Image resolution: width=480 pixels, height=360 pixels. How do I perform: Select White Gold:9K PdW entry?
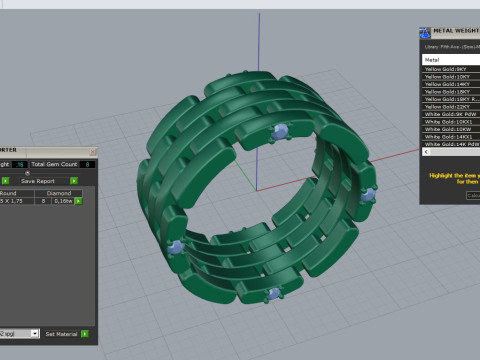pos(451,114)
